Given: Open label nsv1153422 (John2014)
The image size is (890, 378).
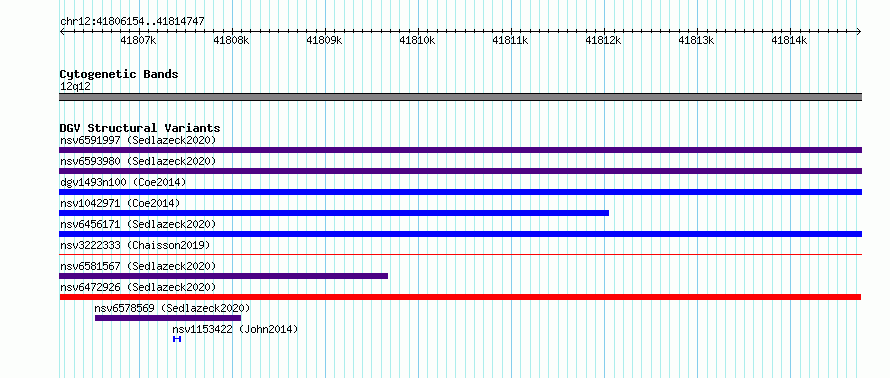Looking at the screenshot, I should click(235, 329).
